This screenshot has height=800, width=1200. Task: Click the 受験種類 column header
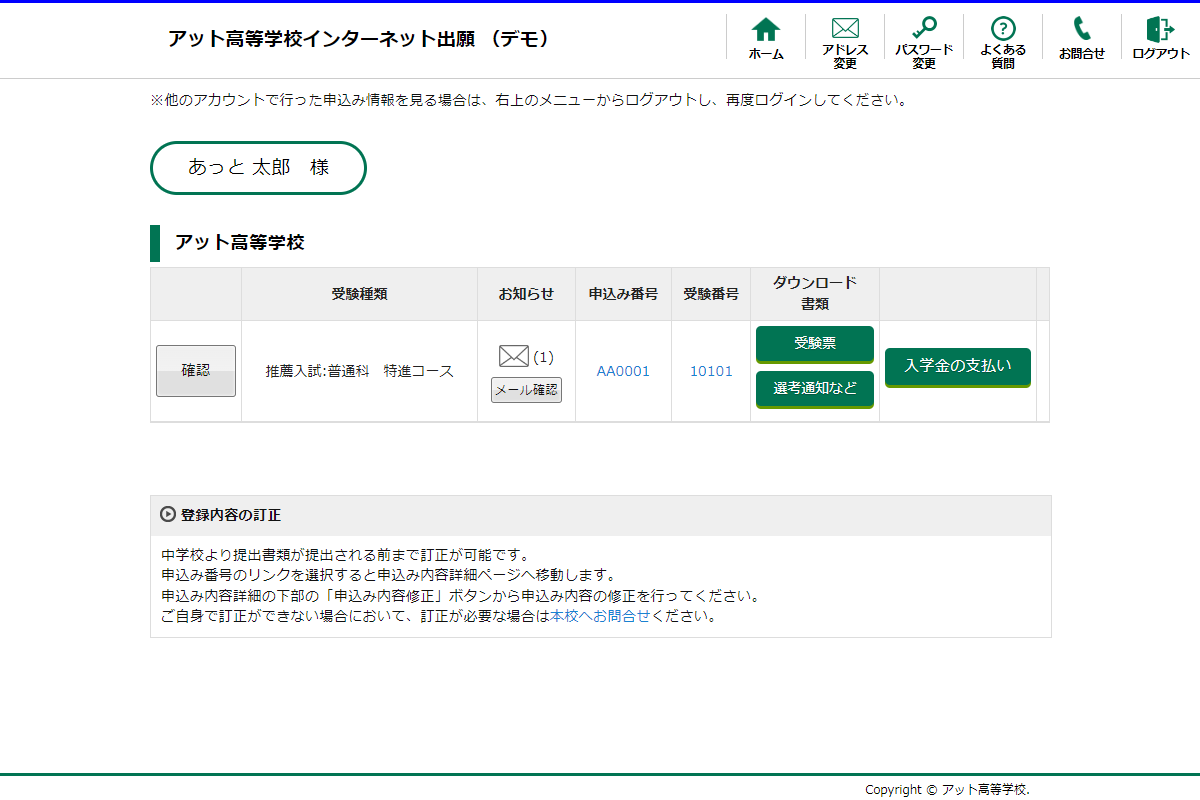pyautogui.click(x=359, y=294)
